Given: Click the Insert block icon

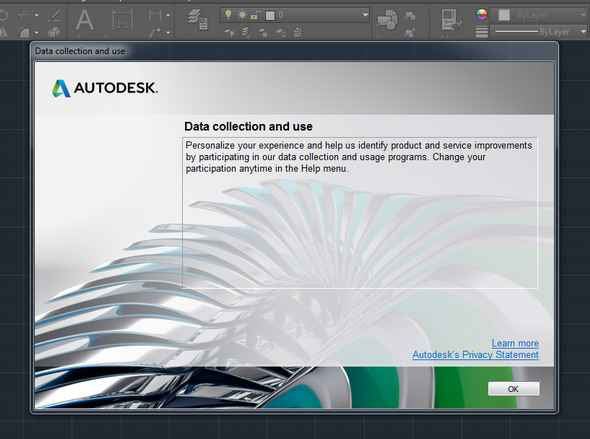Looking at the screenshot, I should (387, 20).
